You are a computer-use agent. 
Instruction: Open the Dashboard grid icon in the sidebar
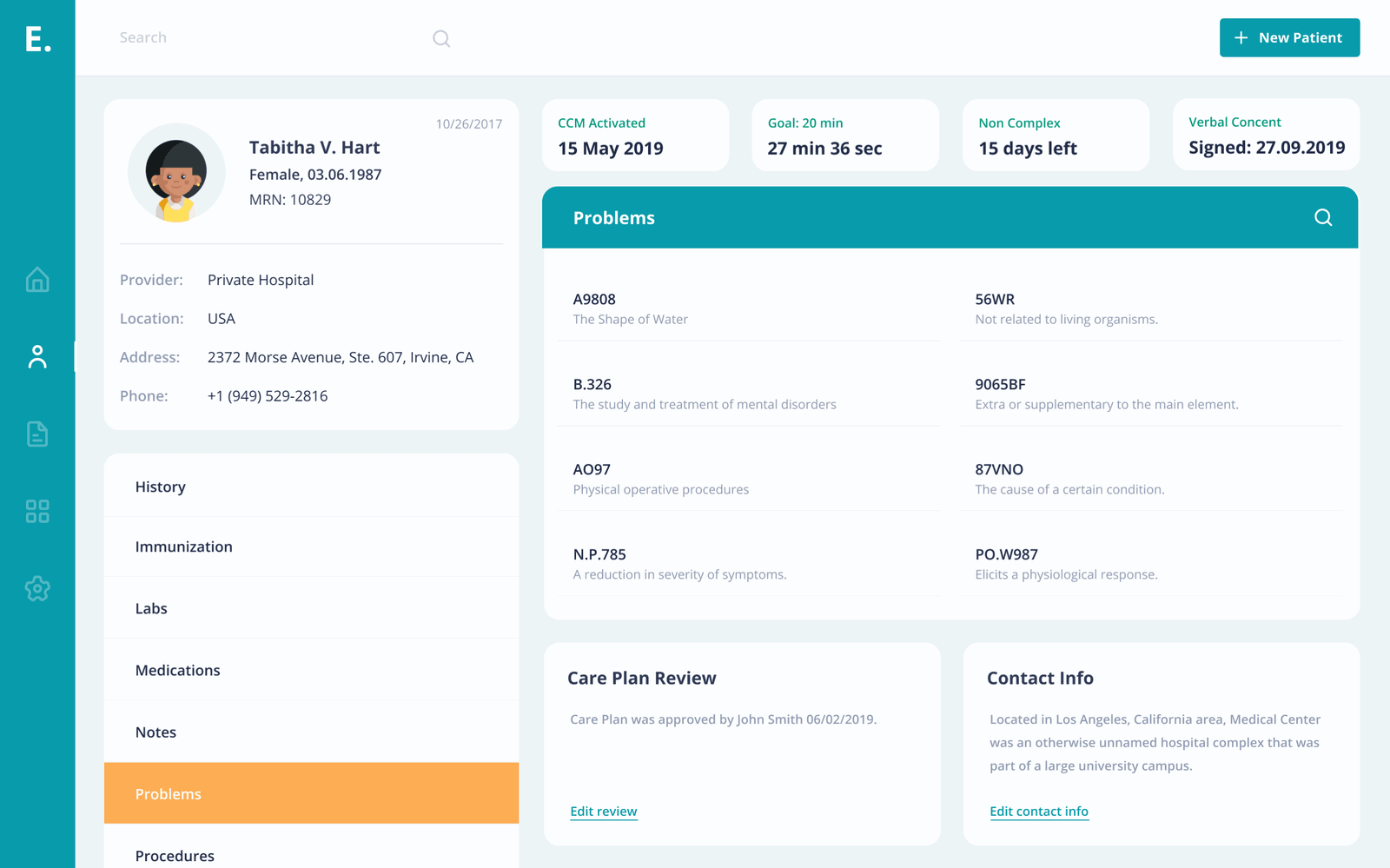pyautogui.click(x=37, y=511)
